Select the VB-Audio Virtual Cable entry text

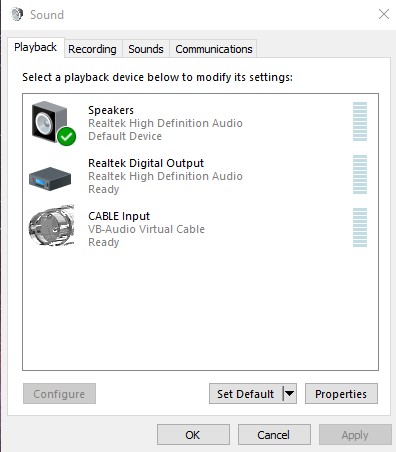tap(146, 229)
